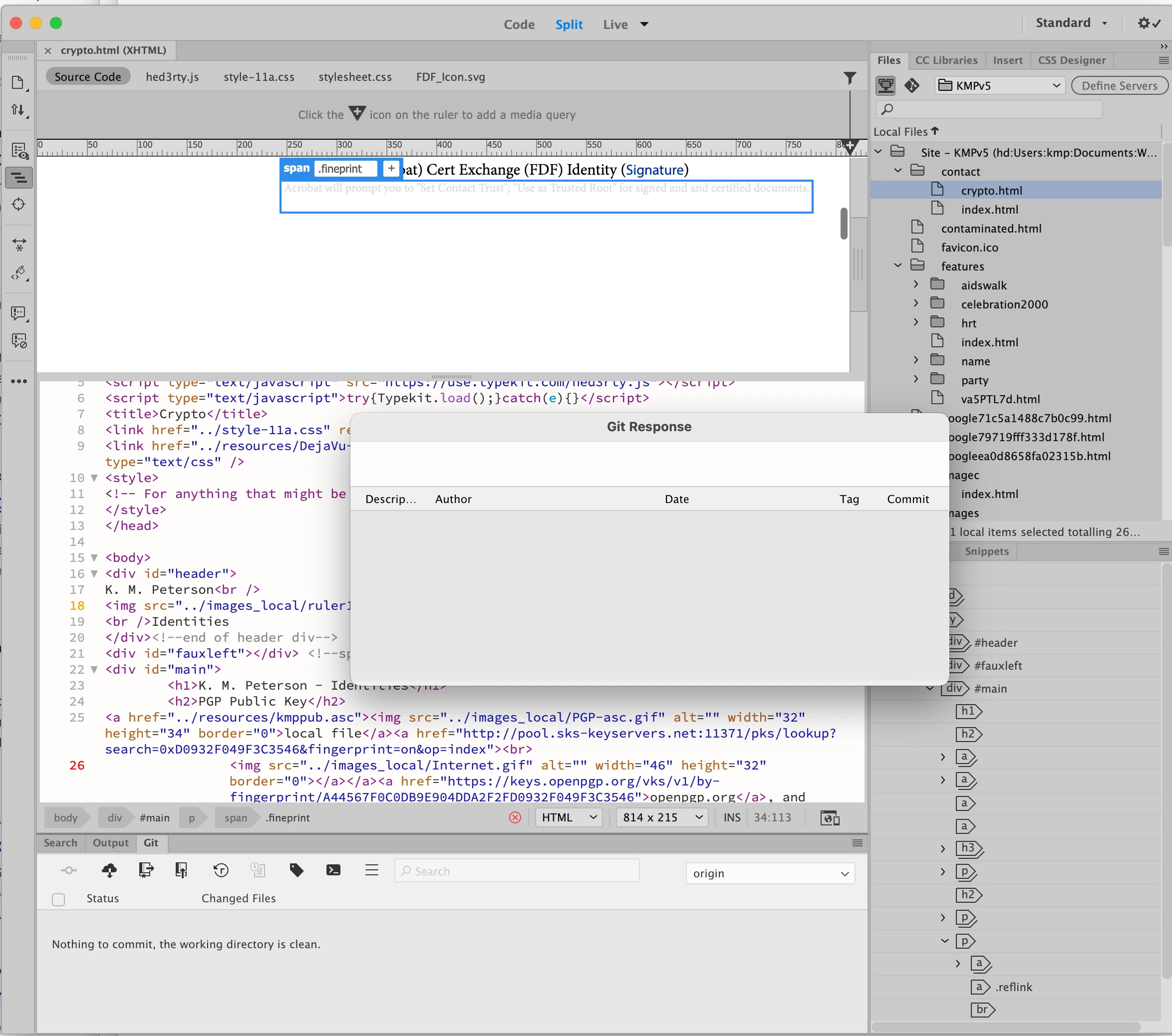
Task: Toggle the Status select-all checkbox in Git panel
Action: (x=58, y=899)
